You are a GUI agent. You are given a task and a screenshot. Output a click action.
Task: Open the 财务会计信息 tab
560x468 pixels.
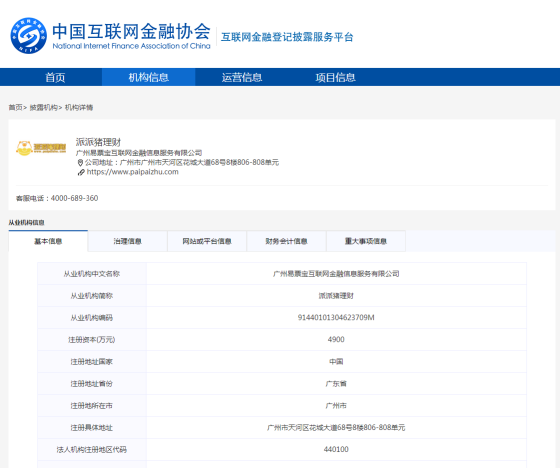tap(286, 242)
